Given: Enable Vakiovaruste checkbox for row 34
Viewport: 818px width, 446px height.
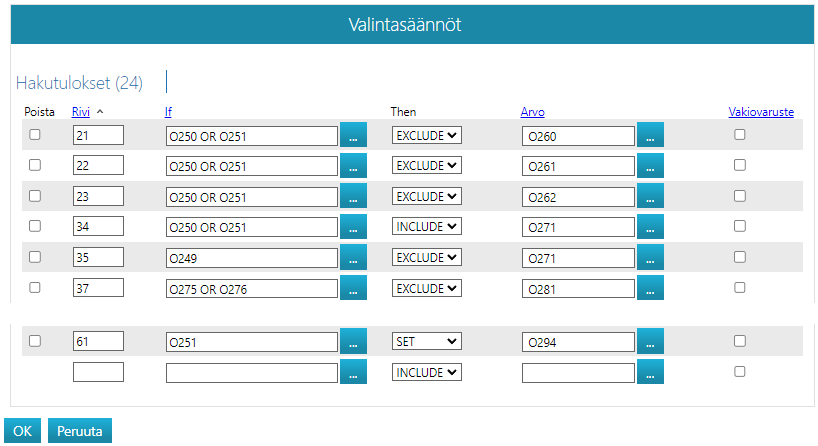Looking at the screenshot, I should (740, 226).
